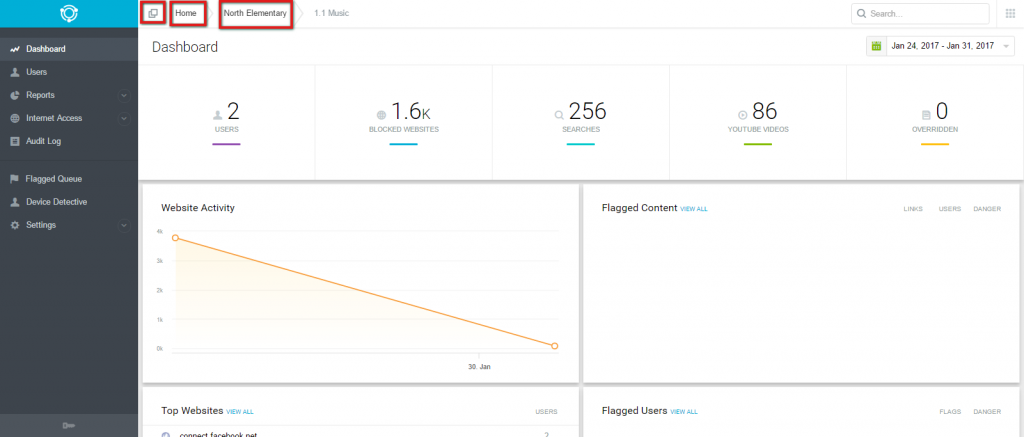Click the green calendar icon
This screenshot has width=1024, height=437.
876,46
